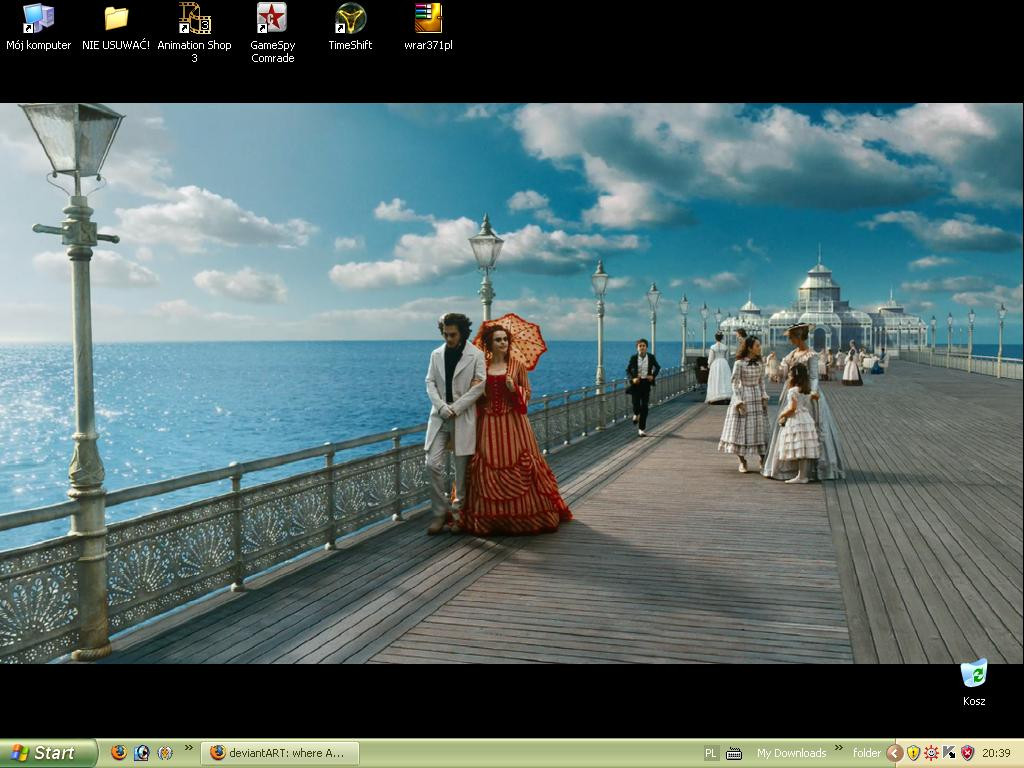Expand hidden Quick Launch items chevron
This screenshot has height=768, width=1024.
(x=189, y=748)
